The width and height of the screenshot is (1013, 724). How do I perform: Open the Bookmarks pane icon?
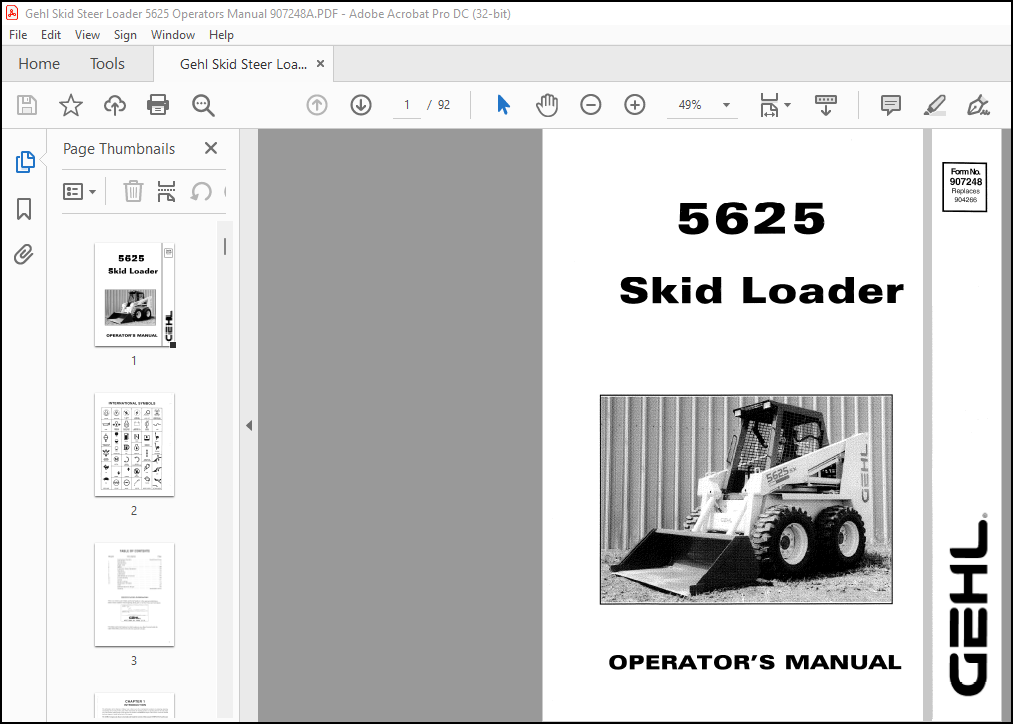[24, 209]
